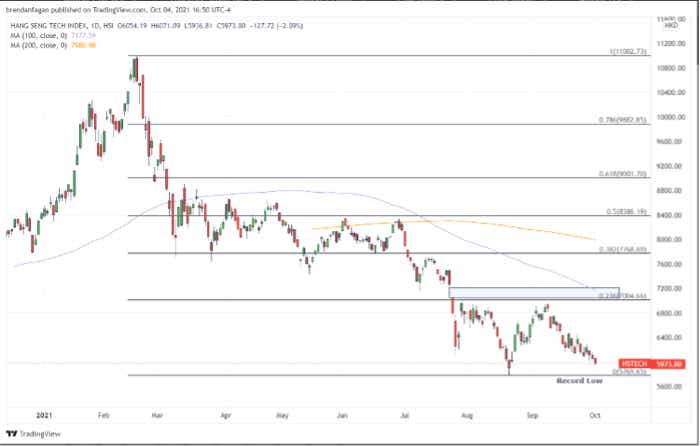Click the 9200.00 price axis label
The image size is (700, 446).
671,166
